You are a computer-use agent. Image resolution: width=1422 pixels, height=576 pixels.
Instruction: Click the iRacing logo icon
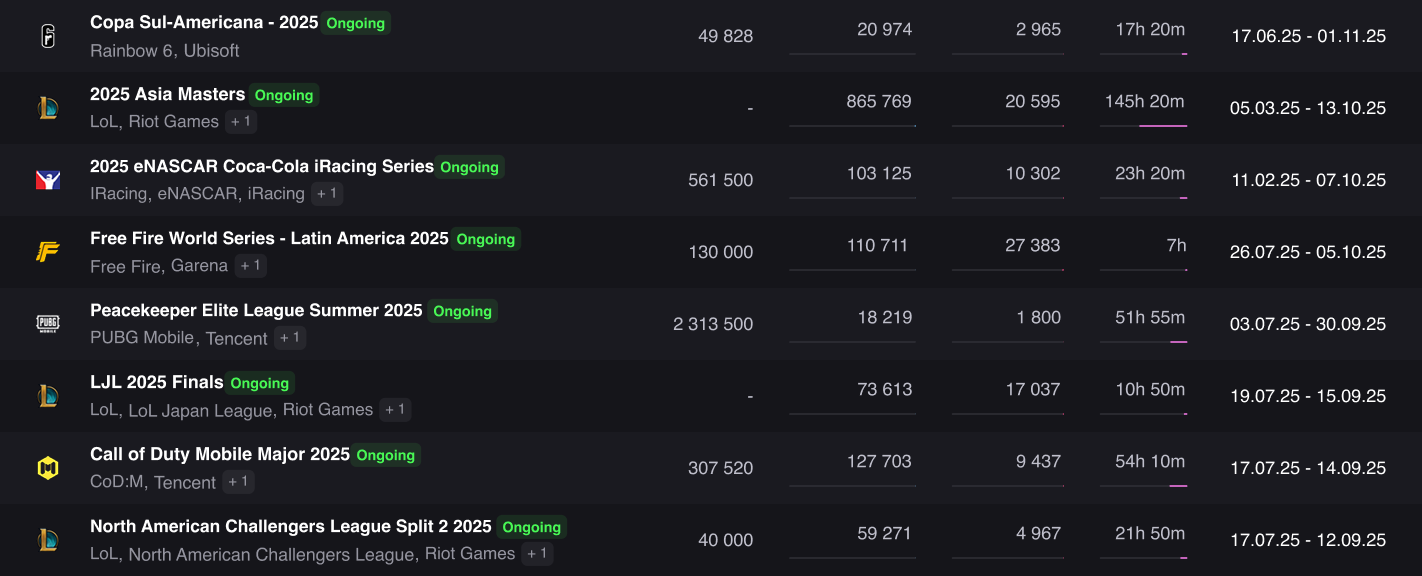click(x=48, y=180)
